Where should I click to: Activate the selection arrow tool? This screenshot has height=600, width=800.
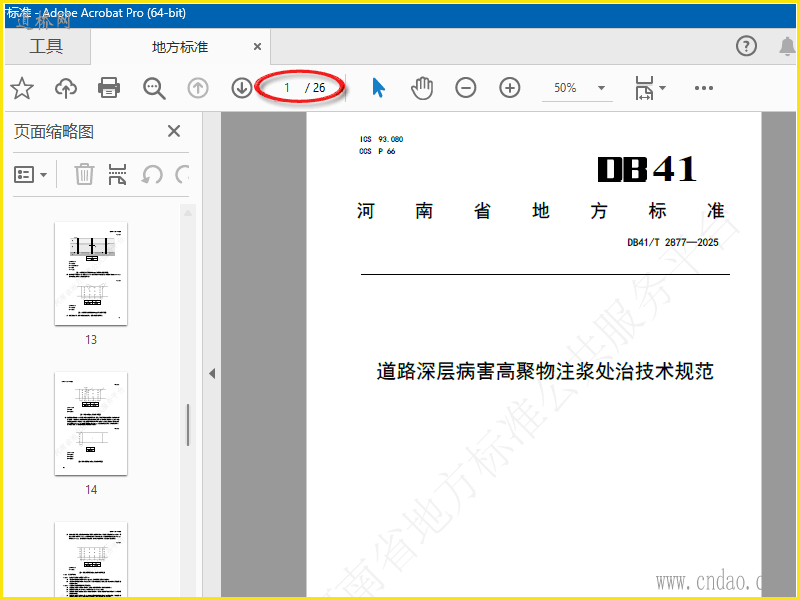pos(378,88)
